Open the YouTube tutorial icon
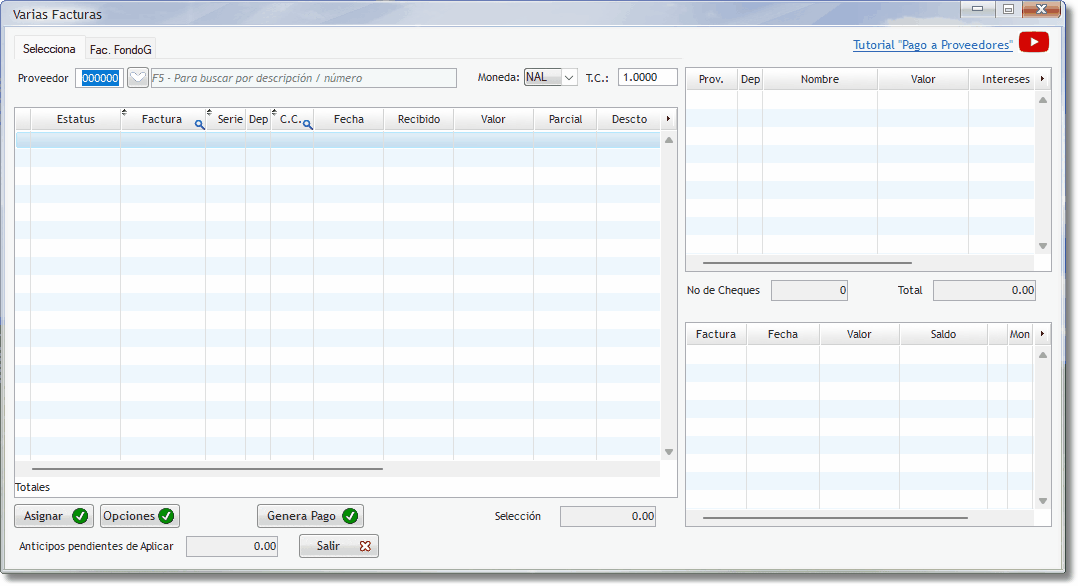 pyautogui.click(x=1033, y=42)
